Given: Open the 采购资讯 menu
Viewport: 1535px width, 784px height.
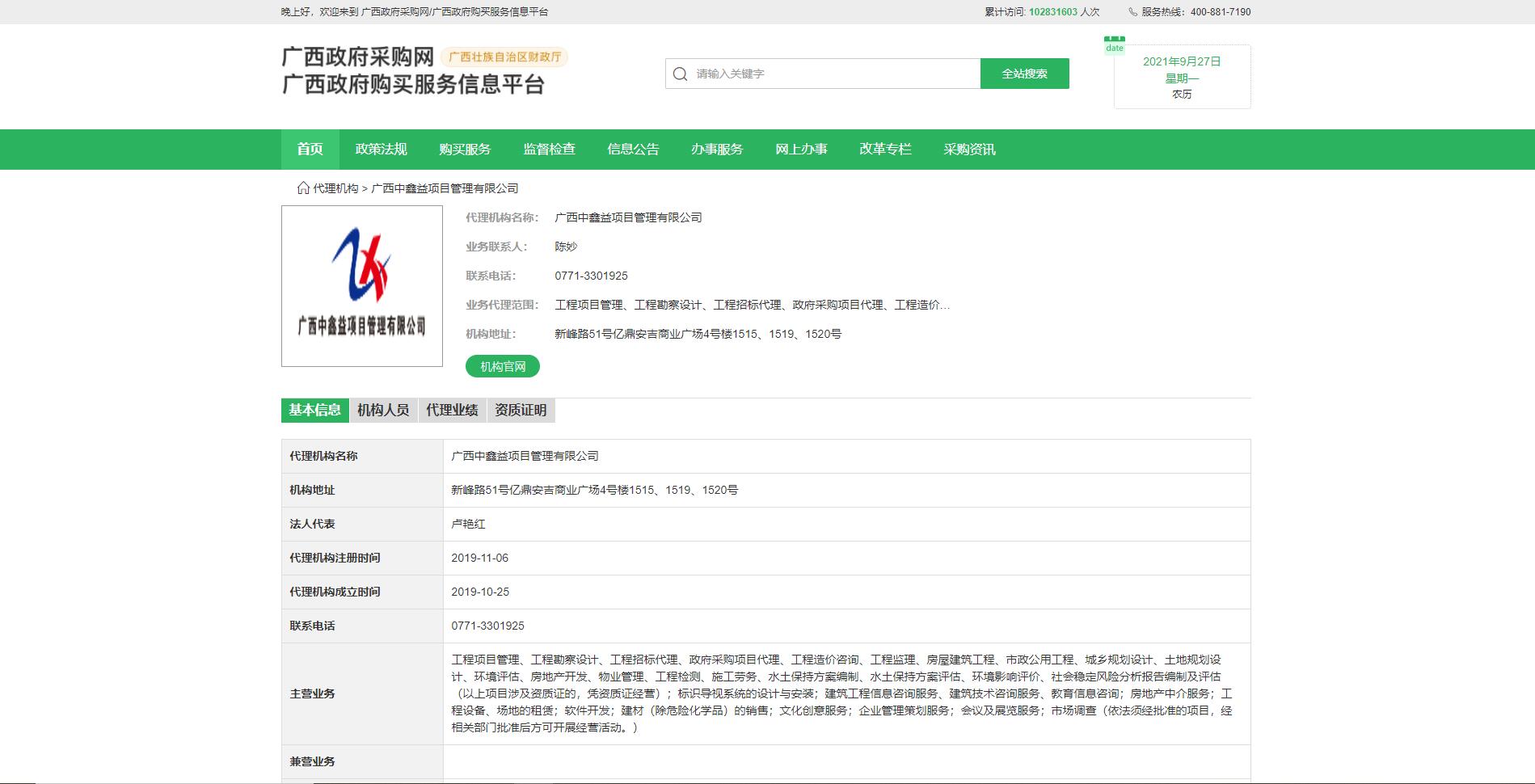Looking at the screenshot, I should pos(969,150).
